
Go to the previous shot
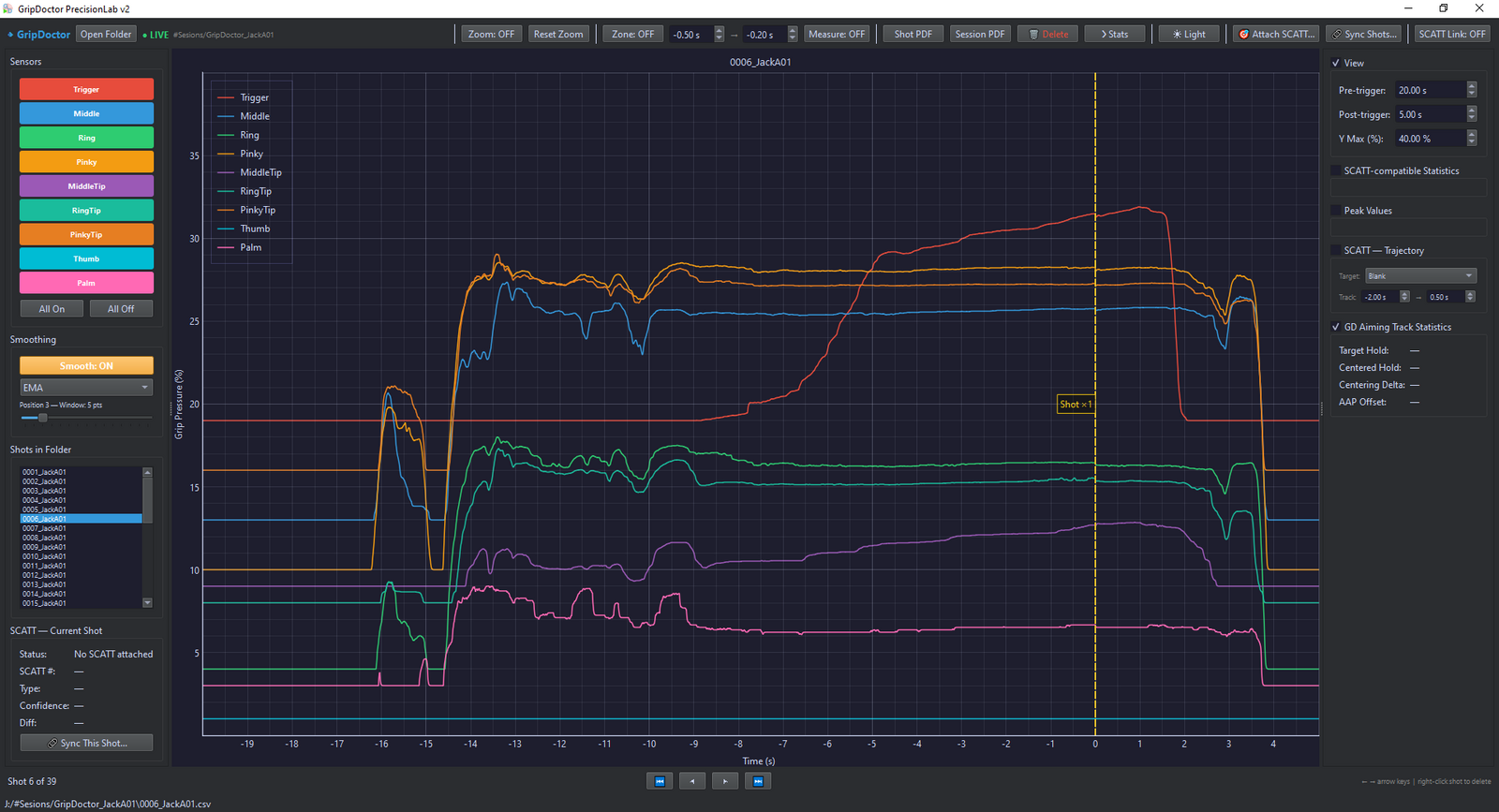692,781
